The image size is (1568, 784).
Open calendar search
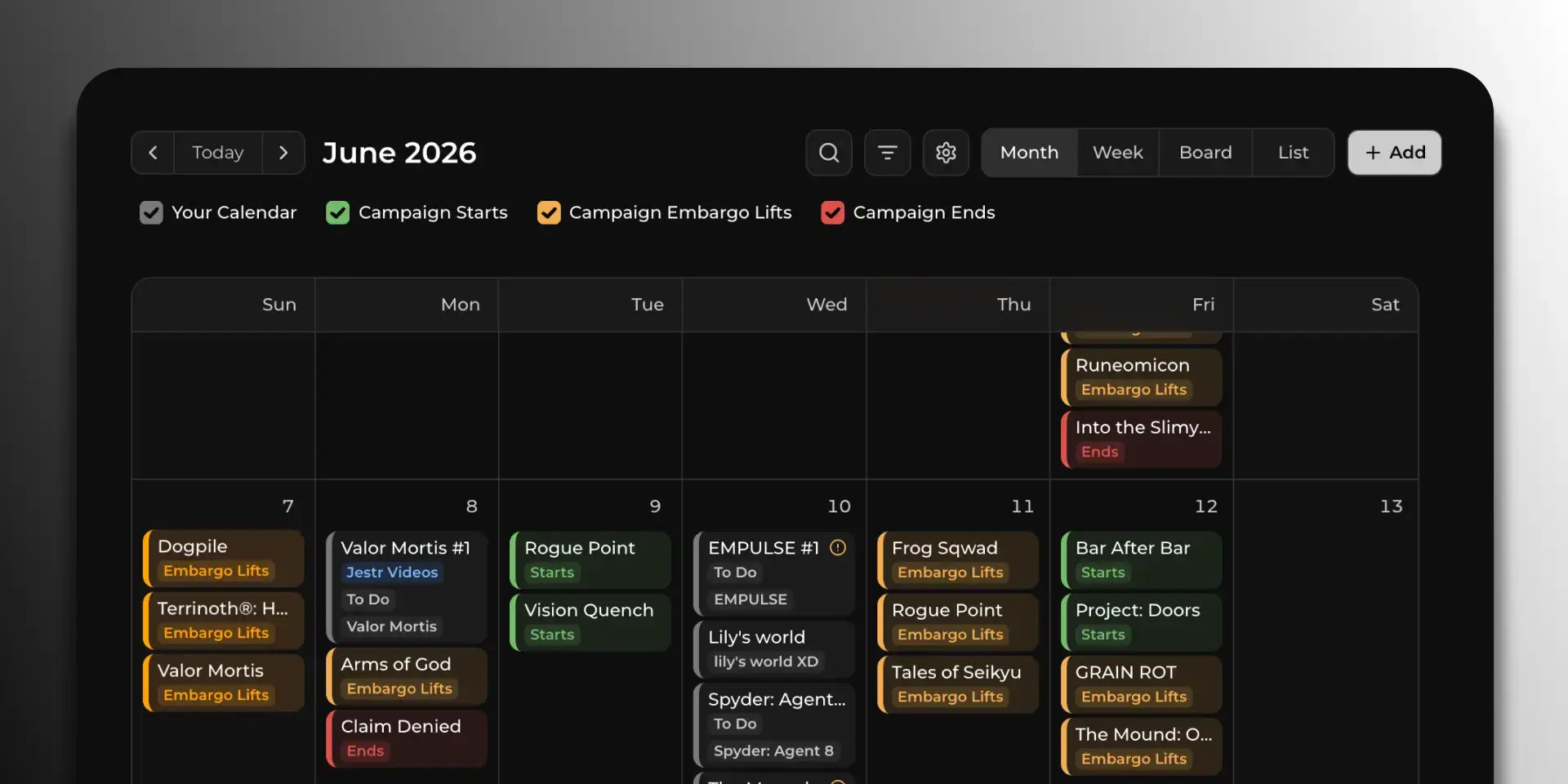coord(829,153)
